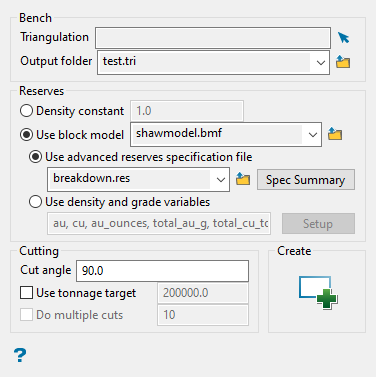The width and height of the screenshot is (376, 377).
Task: Expand the Output folder test.tri dropdown
Action: 321,62
